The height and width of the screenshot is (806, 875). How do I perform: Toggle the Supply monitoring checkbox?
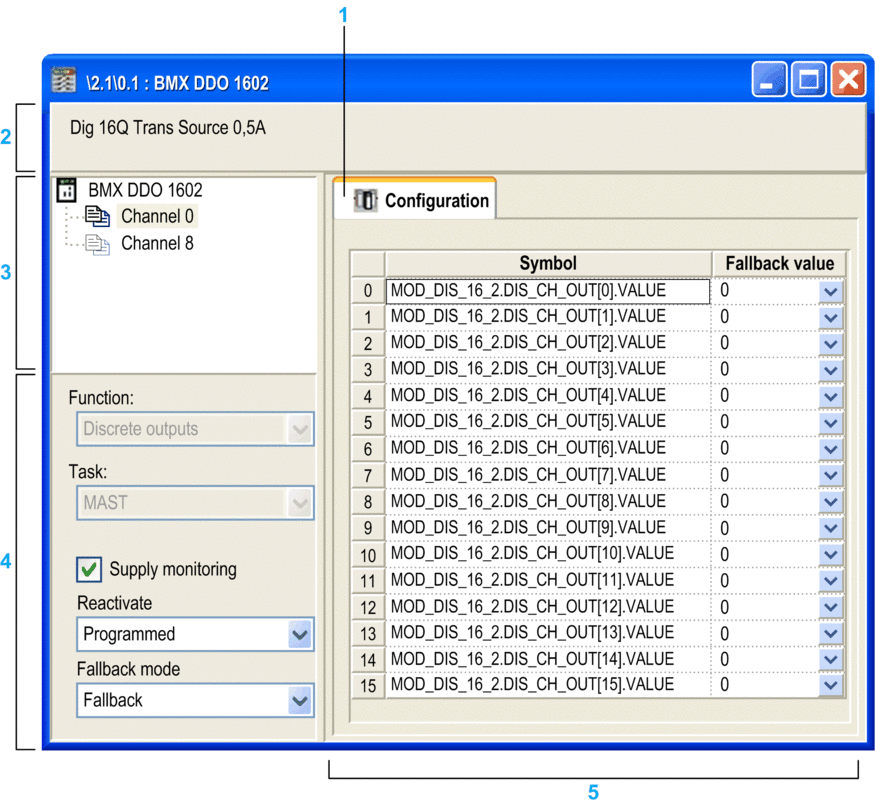tap(89, 569)
